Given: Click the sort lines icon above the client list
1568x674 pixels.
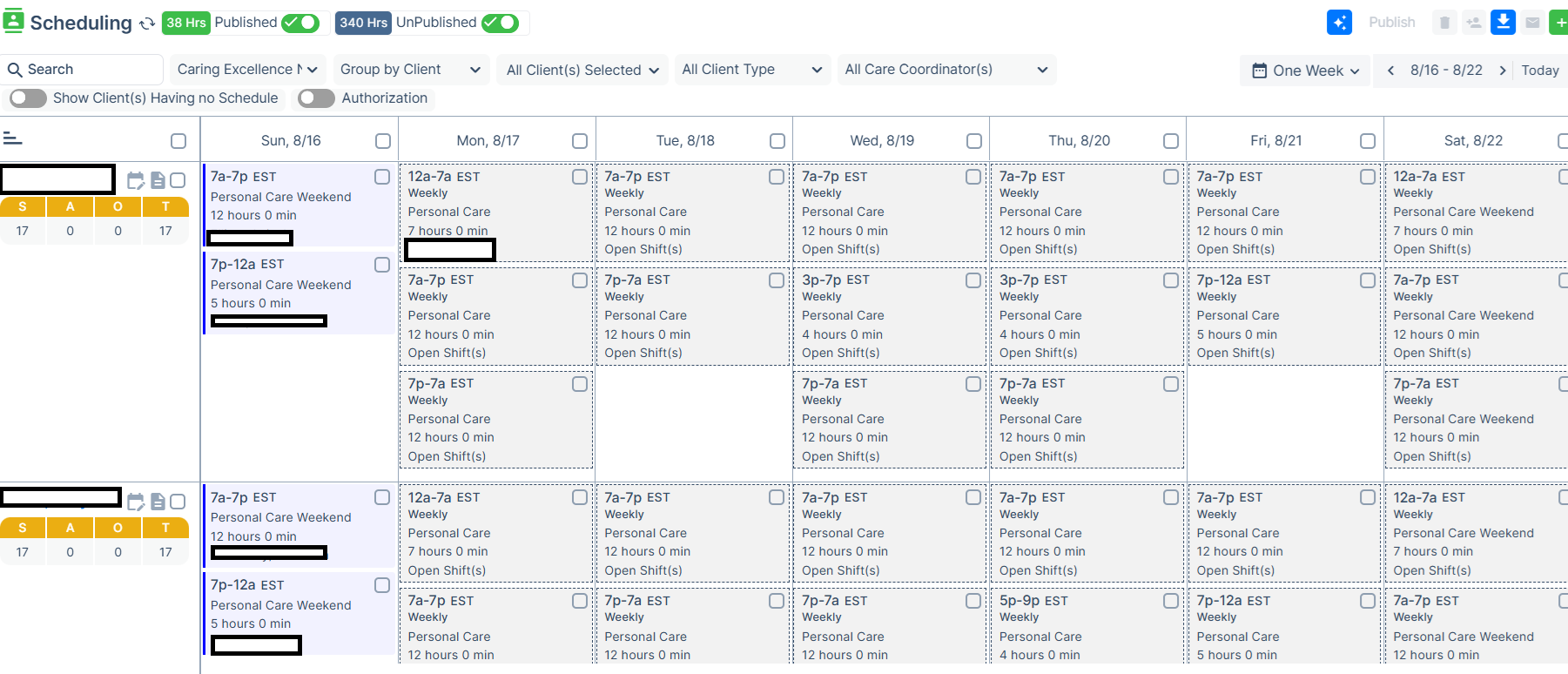Looking at the screenshot, I should [12, 138].
